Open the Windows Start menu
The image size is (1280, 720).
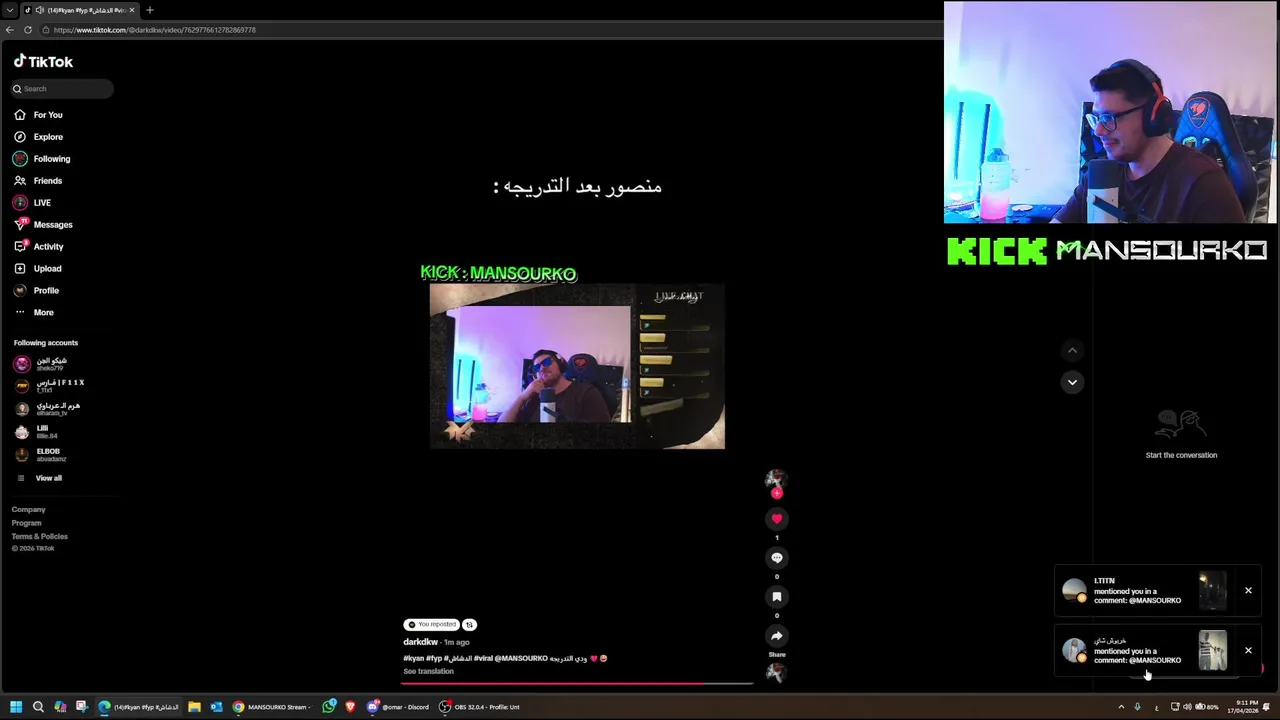[16, 707]
